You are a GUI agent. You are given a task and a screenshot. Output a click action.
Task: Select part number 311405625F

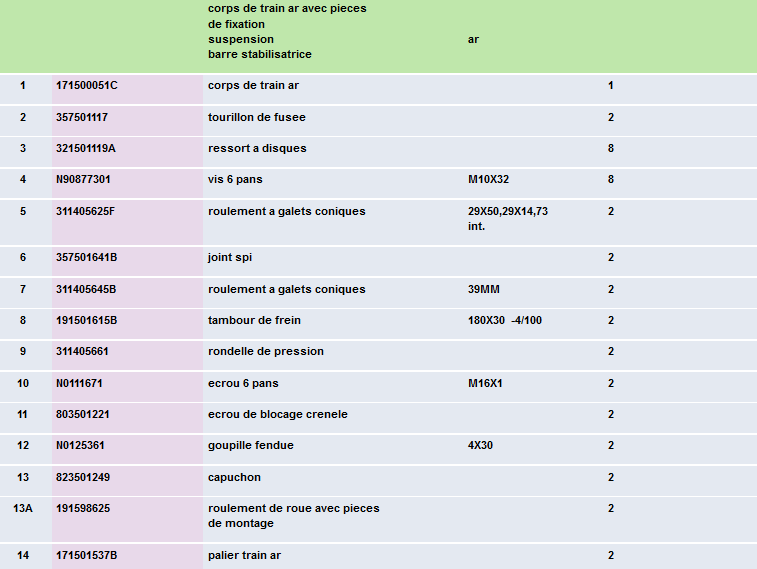coord(86,212)
